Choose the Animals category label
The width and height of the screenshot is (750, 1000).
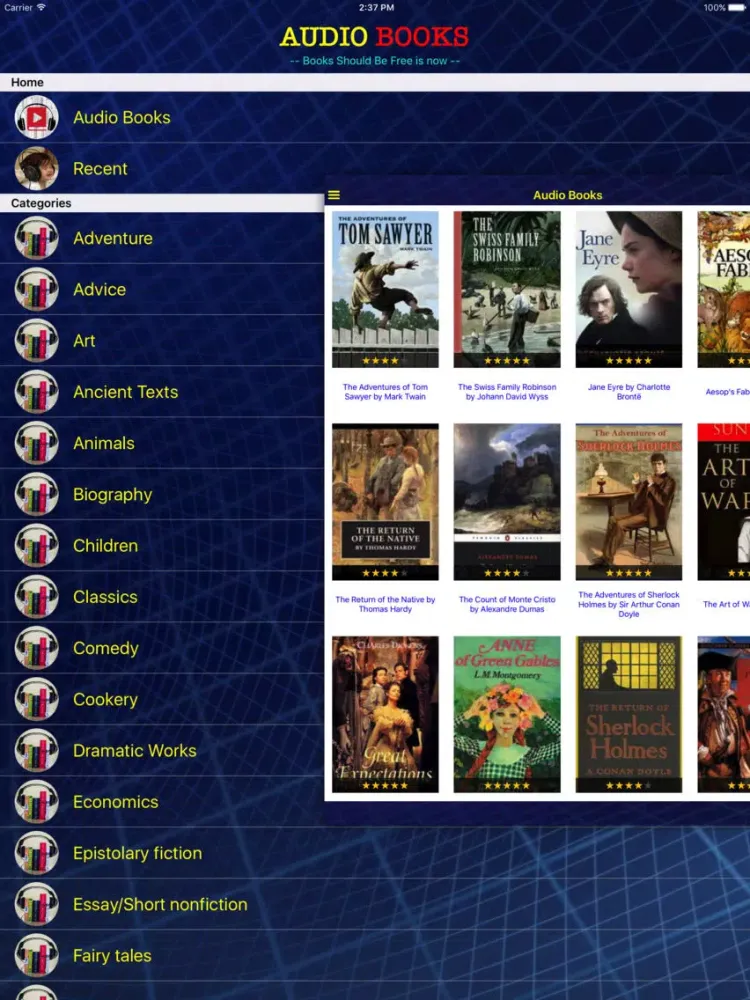pyautogui.click(x=104, y=443)
